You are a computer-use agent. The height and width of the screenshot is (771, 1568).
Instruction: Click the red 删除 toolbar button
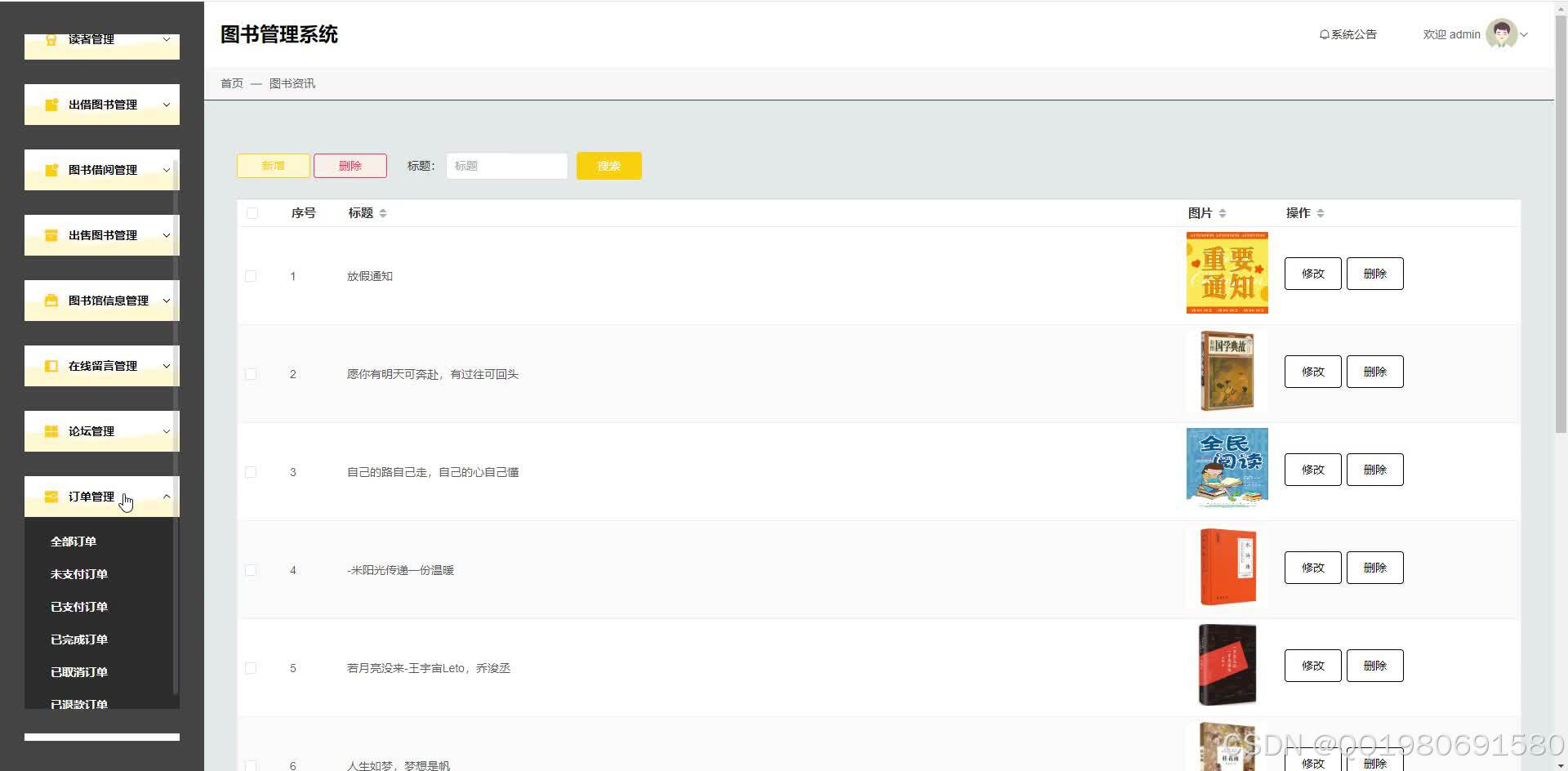(x=350, y=166)
